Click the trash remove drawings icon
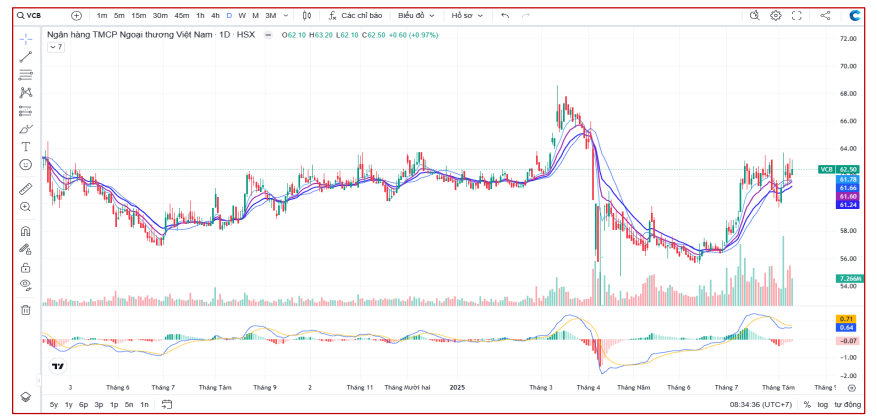 [26, 309]
